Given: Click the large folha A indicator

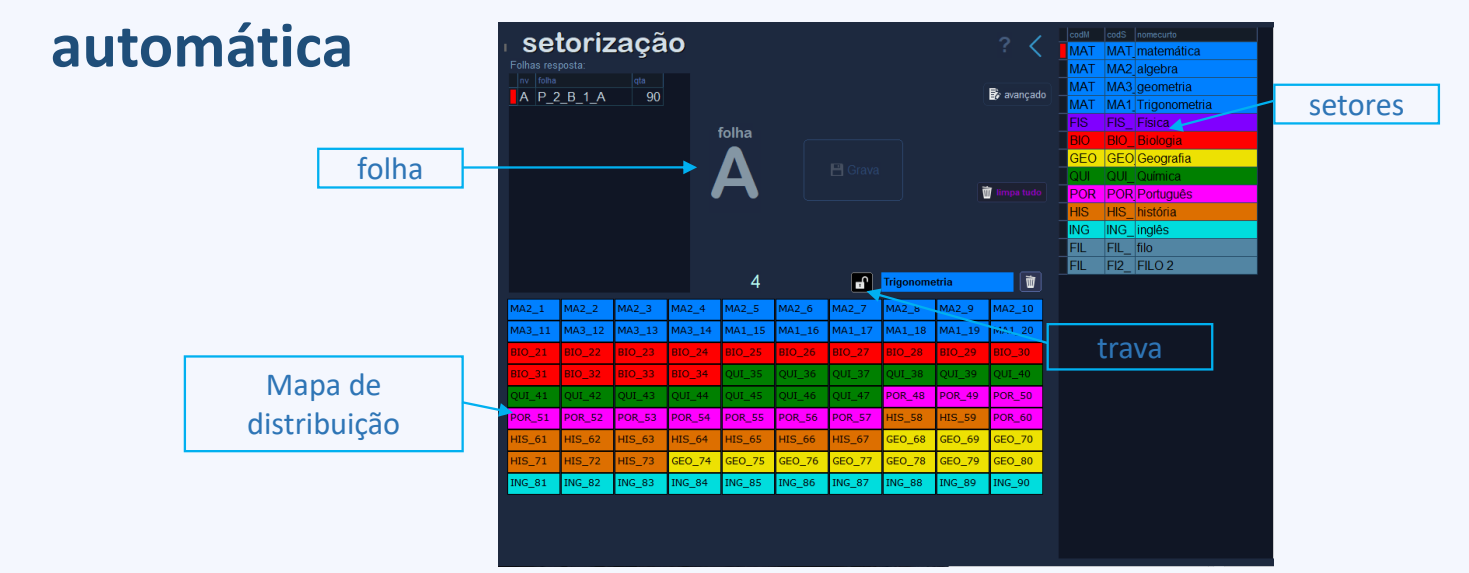Looking at the screenshot, I should (x=734, y=174).
